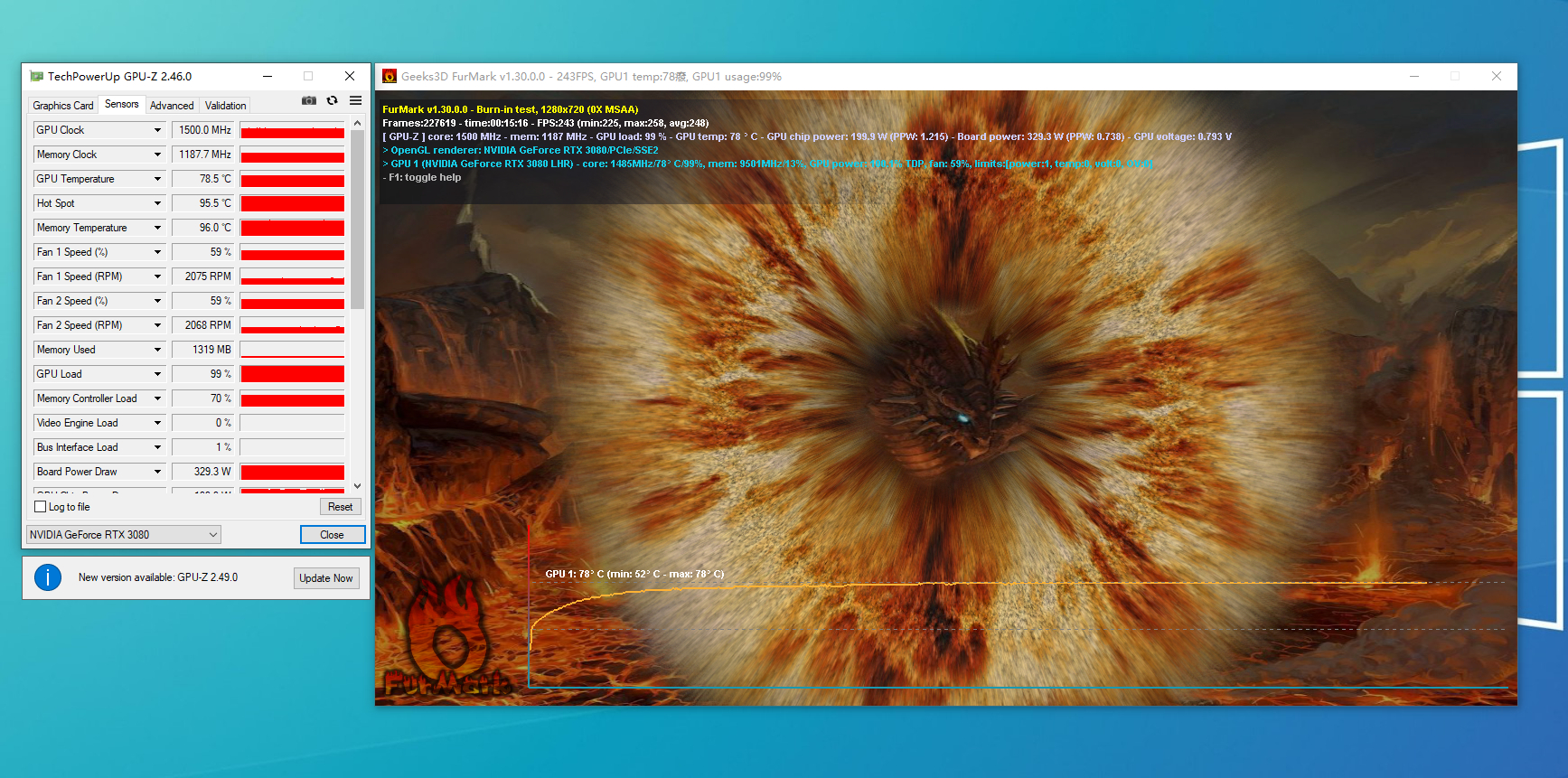Open the Memory Temperature sensor dropdown
The height and width of the screenshot is (778, 1568).
[157, 228]
